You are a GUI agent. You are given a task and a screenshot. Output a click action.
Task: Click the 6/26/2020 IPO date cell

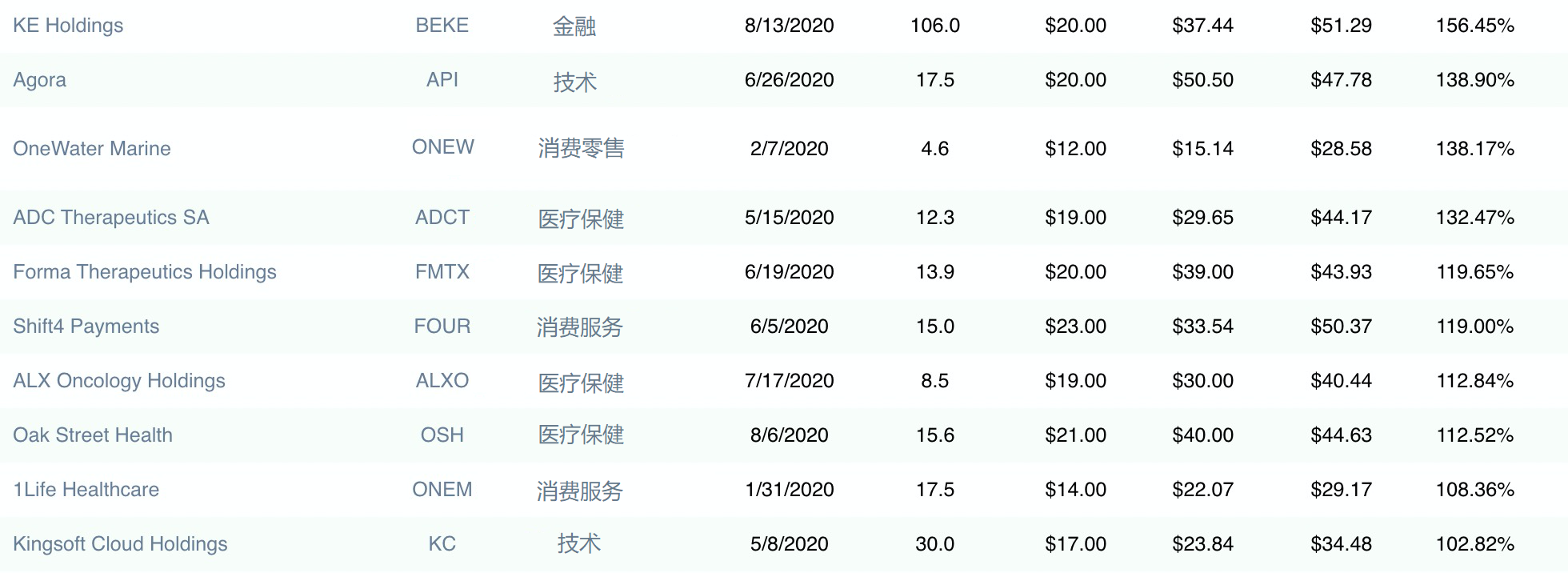790,80
